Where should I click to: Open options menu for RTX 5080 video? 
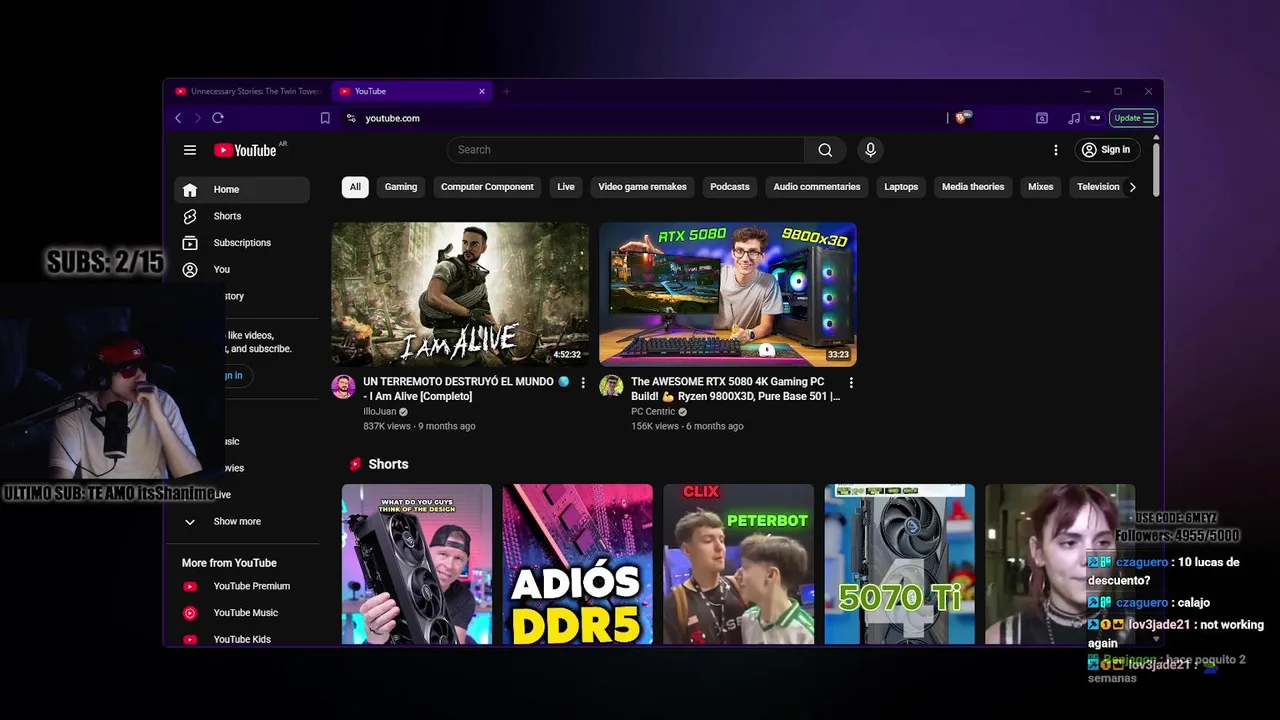[851, 383]
